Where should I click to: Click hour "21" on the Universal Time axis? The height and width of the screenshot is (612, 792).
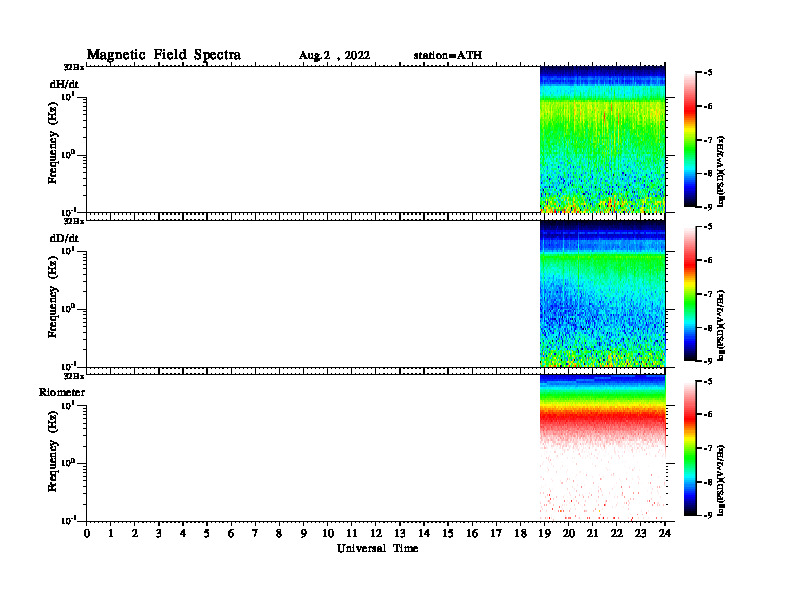coord(592,533)
